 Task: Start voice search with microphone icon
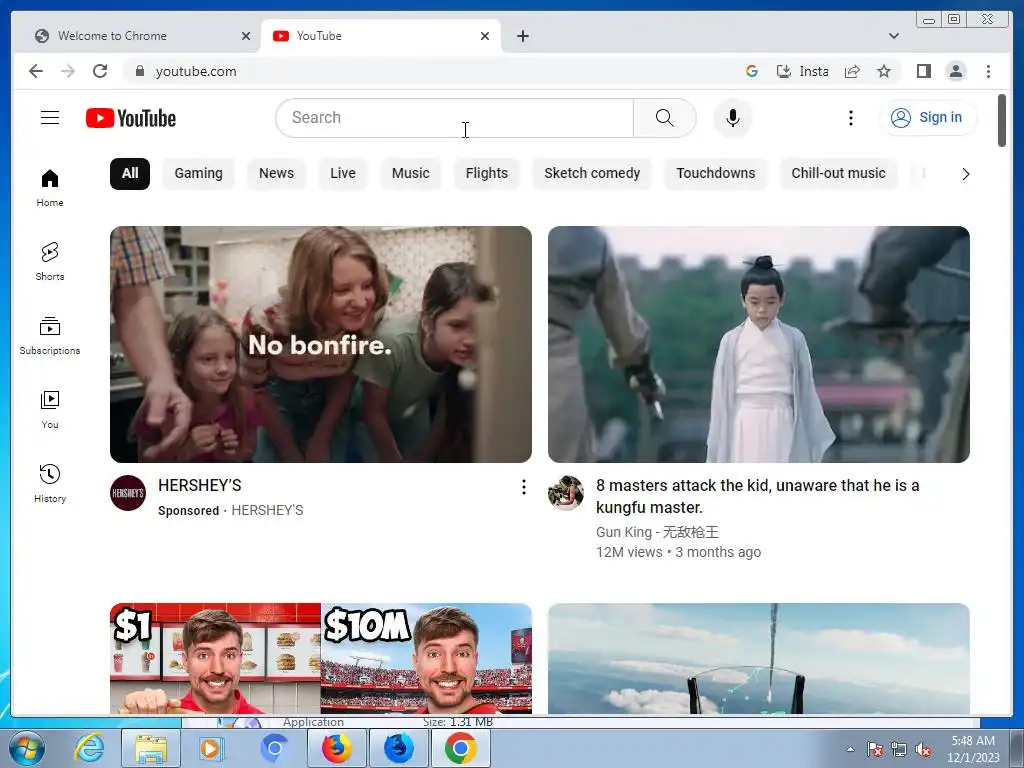733,118
